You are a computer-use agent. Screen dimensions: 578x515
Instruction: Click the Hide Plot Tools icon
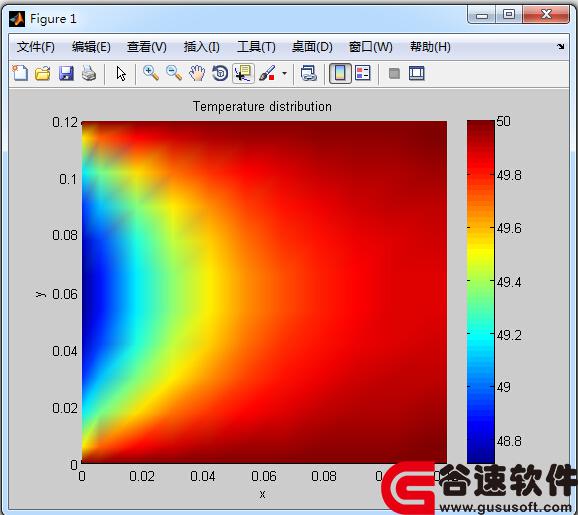pos(394,73)
